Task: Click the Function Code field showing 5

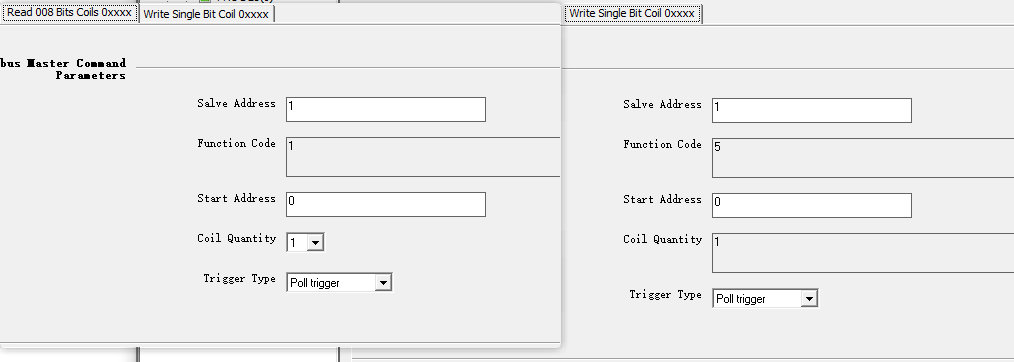Action: click(863, 158)
